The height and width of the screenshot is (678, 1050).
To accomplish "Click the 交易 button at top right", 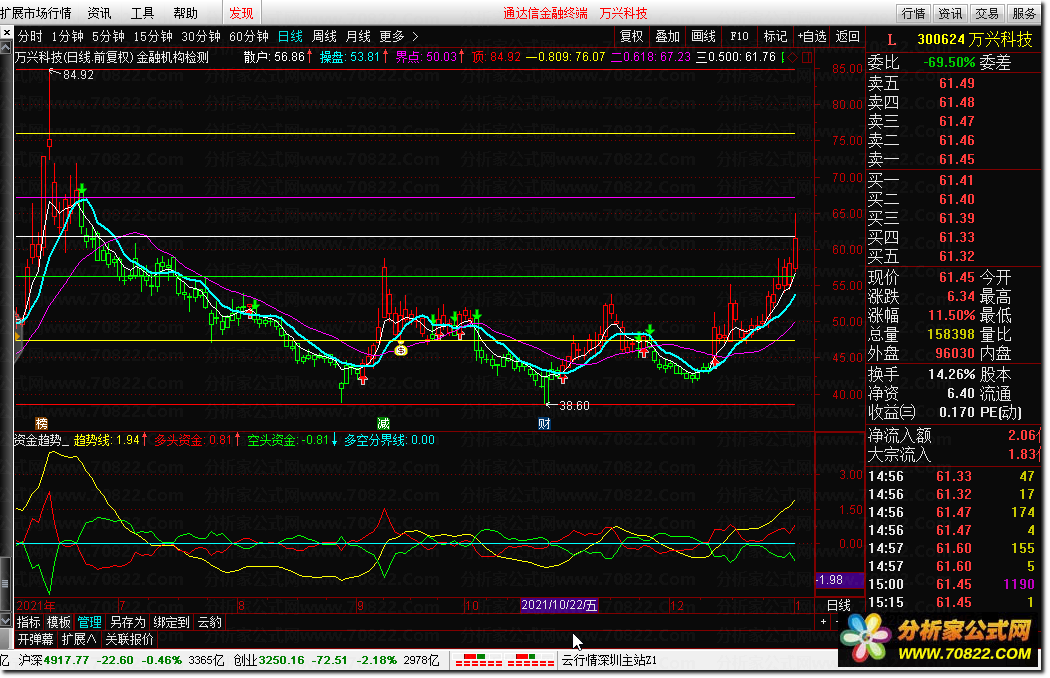I will tap(987, 13).
